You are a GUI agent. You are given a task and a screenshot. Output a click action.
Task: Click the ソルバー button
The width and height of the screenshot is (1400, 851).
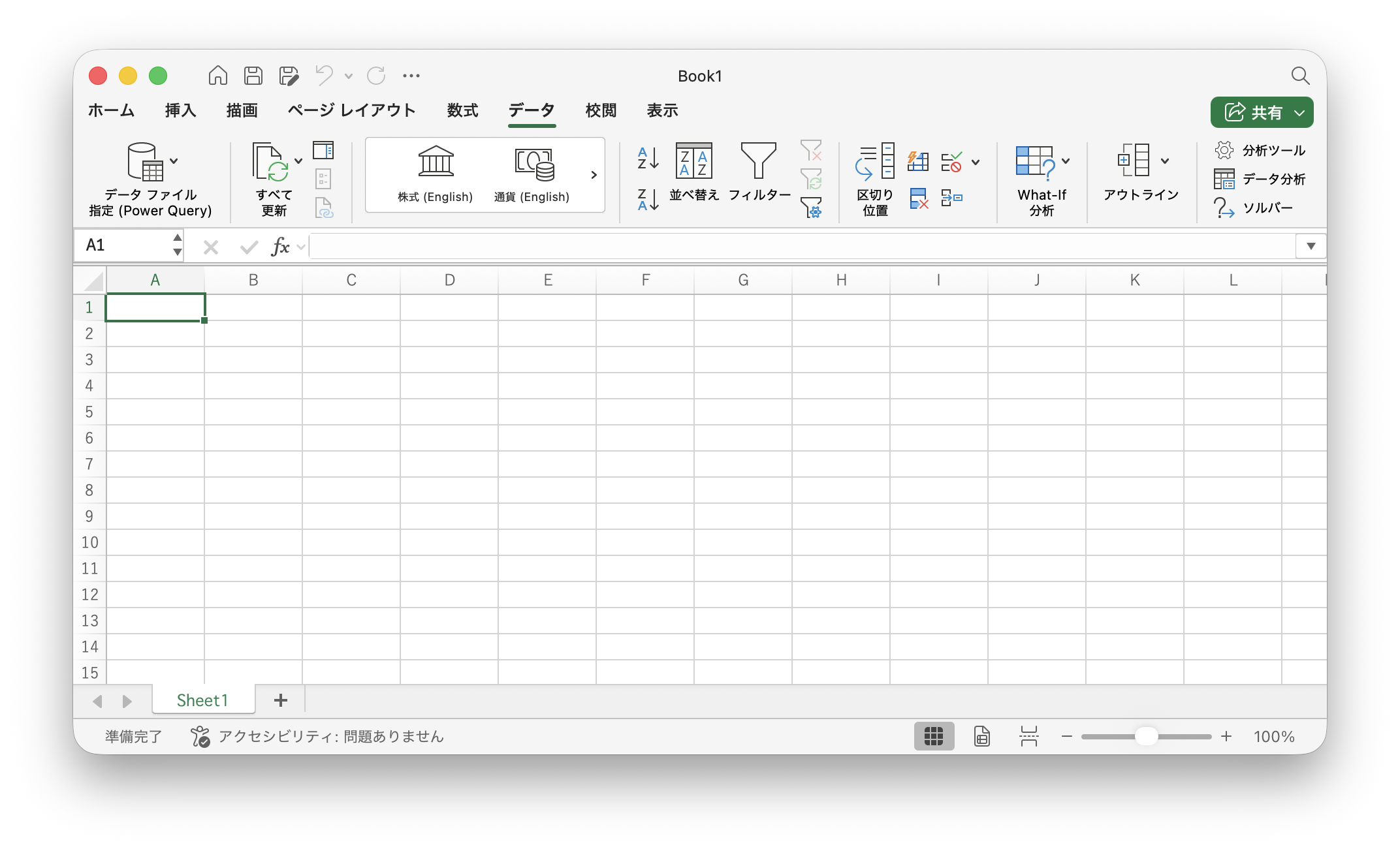[x=1254, y=208]
